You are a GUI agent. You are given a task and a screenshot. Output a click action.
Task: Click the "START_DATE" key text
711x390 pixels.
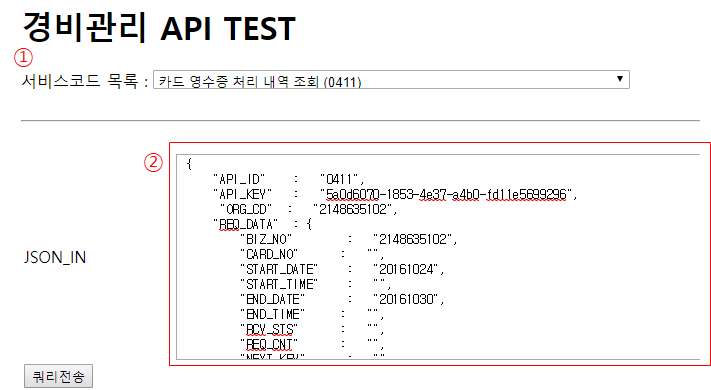pyautogui.click(x=279, y=269)
